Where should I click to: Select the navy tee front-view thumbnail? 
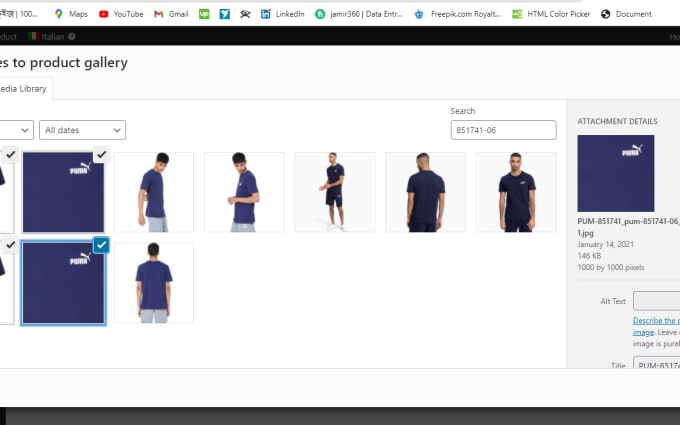pos(516,193)
